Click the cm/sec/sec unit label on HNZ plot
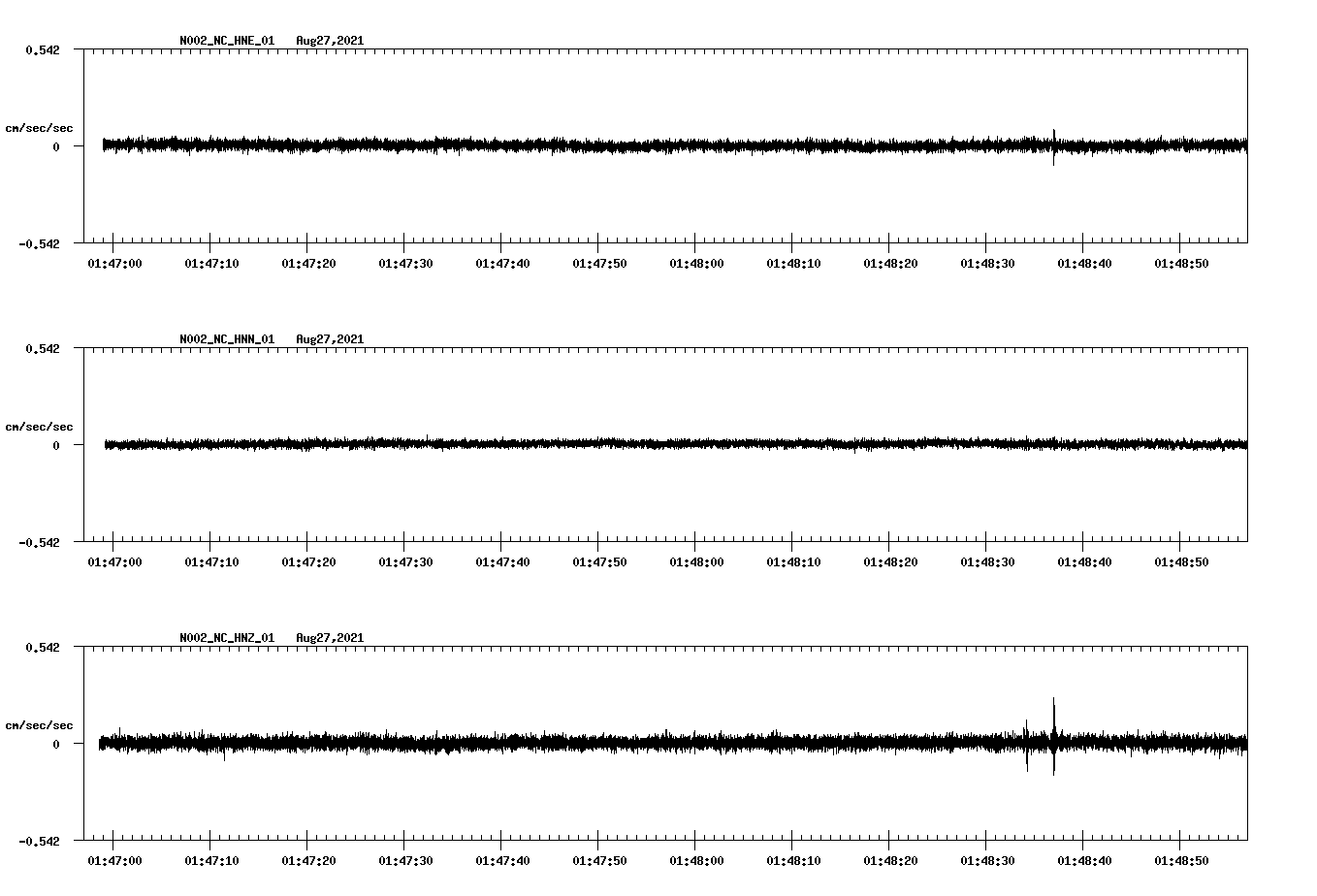The image size is (1317, 896). point(39,725)
